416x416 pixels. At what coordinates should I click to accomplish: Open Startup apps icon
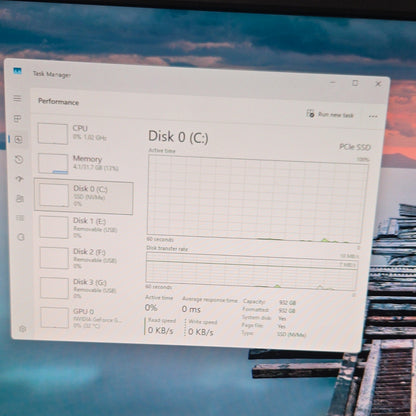(x=20, y=179)
